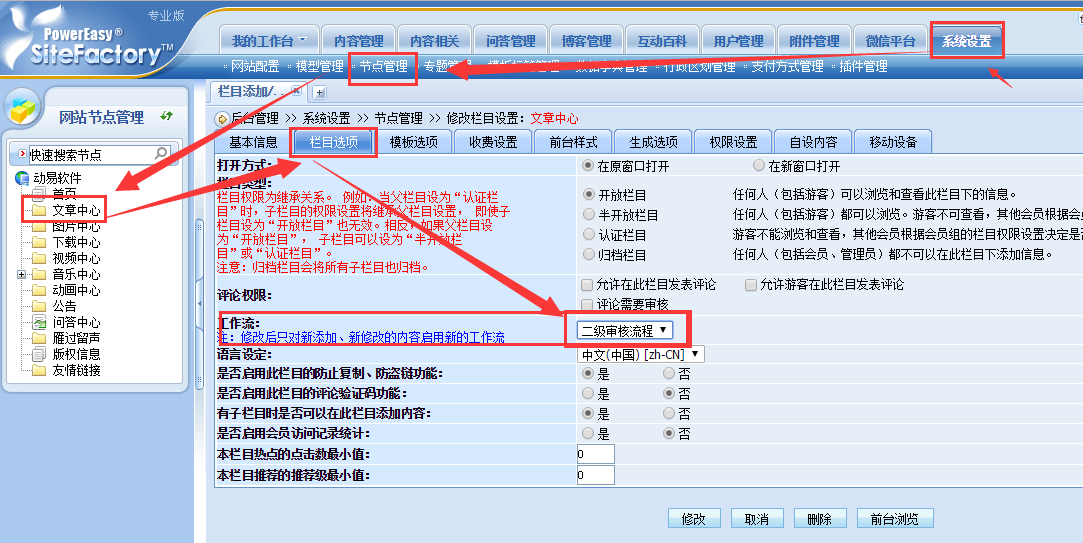This screenshot has height=543, width=1083.
Task: Open the 我的工作台 dropdown menu
Action: click(269, 41)
